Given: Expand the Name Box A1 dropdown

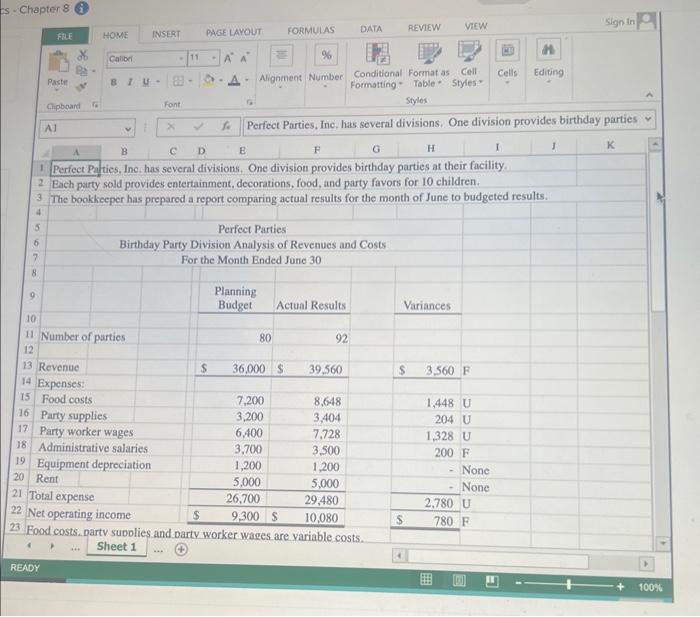Looking at the screenshot, I should [128, 129].
